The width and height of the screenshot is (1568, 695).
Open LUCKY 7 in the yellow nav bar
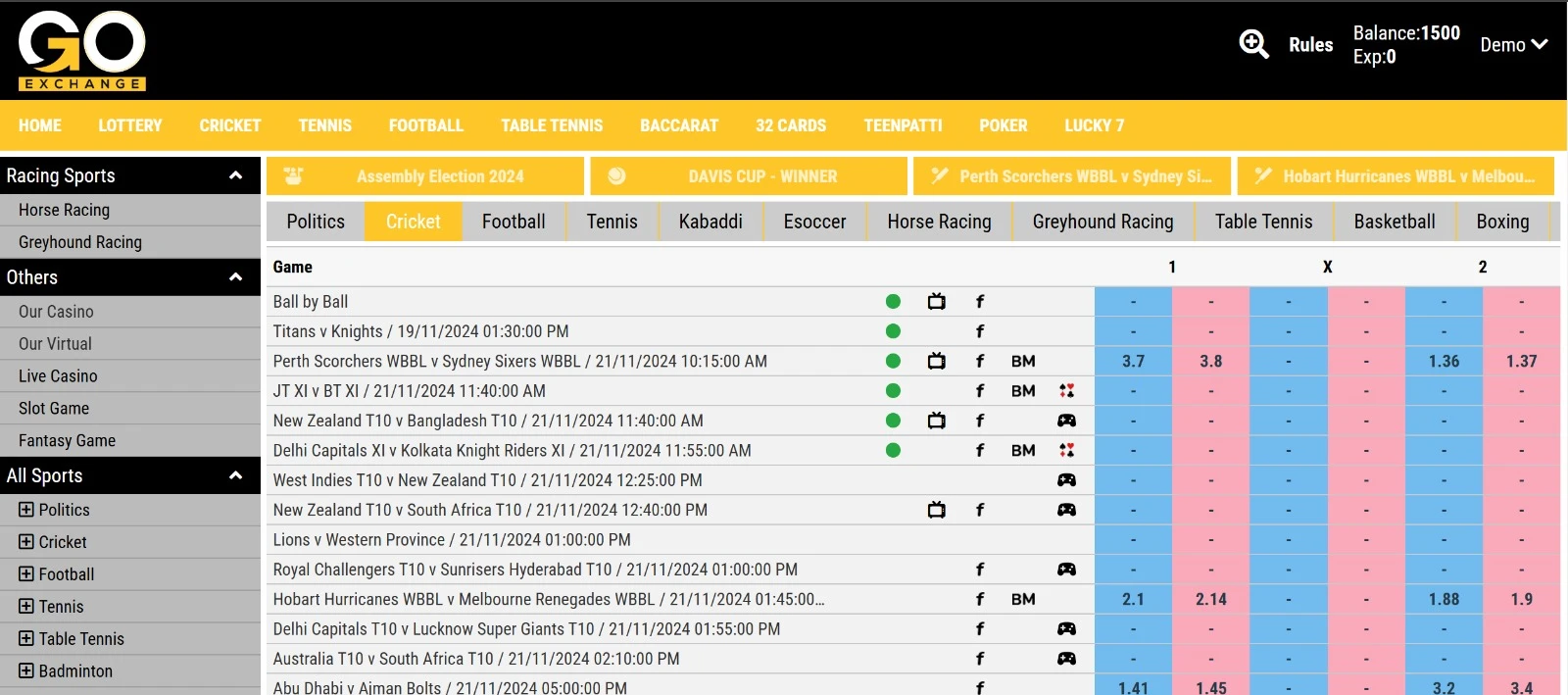(1095, 125)
